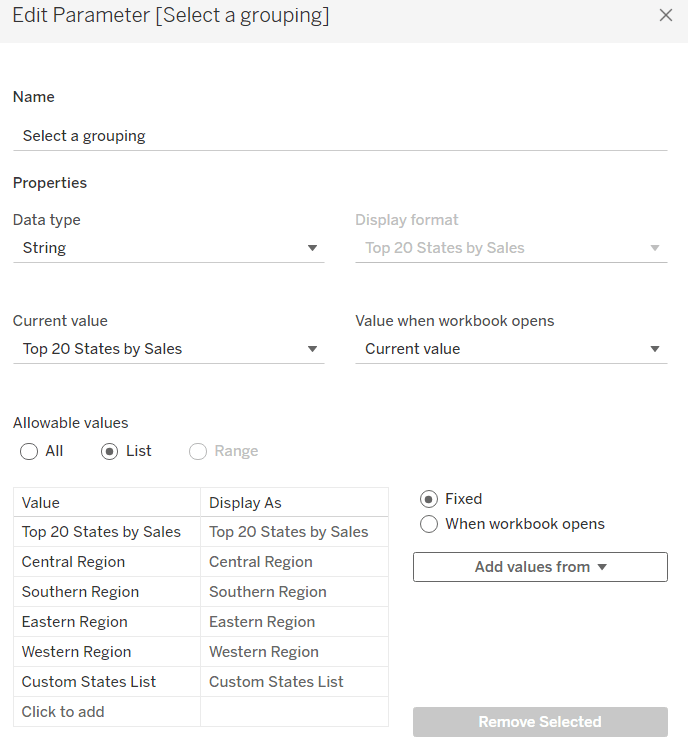Click the Name input field

click(x=340, y=136)
